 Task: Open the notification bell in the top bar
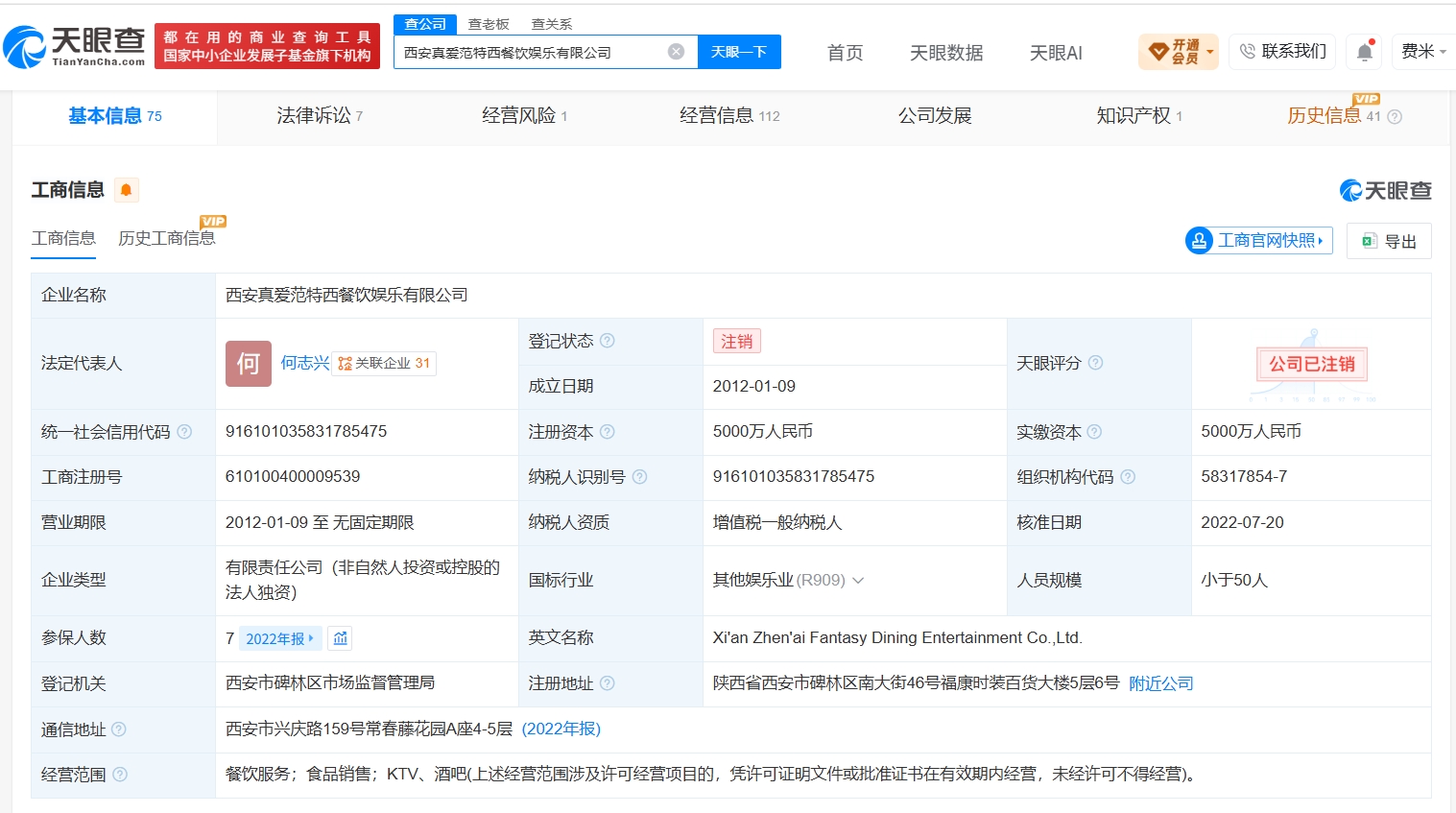click(1365, 52)
